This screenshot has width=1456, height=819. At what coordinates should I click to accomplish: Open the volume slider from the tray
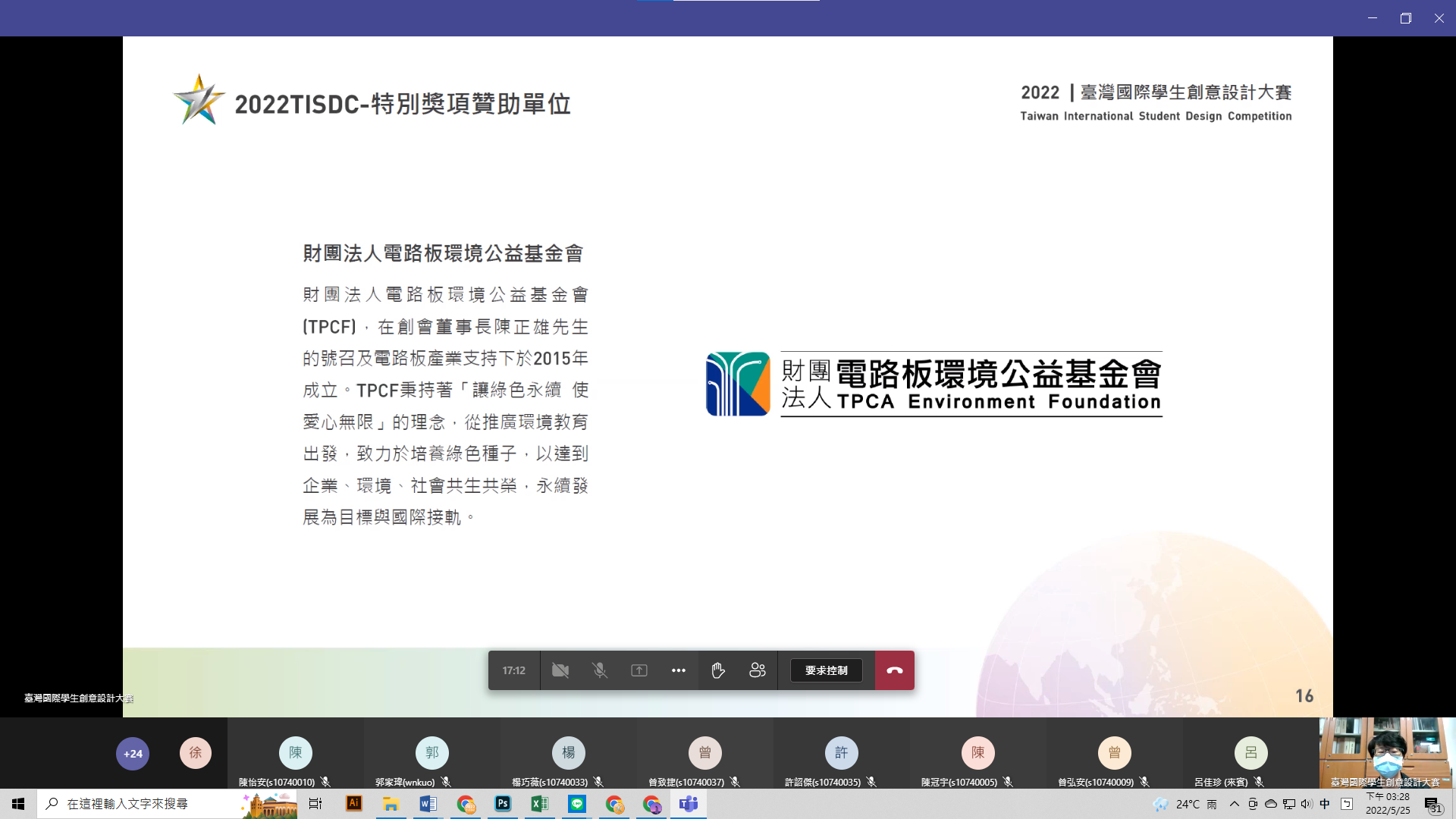[1306, 805]
